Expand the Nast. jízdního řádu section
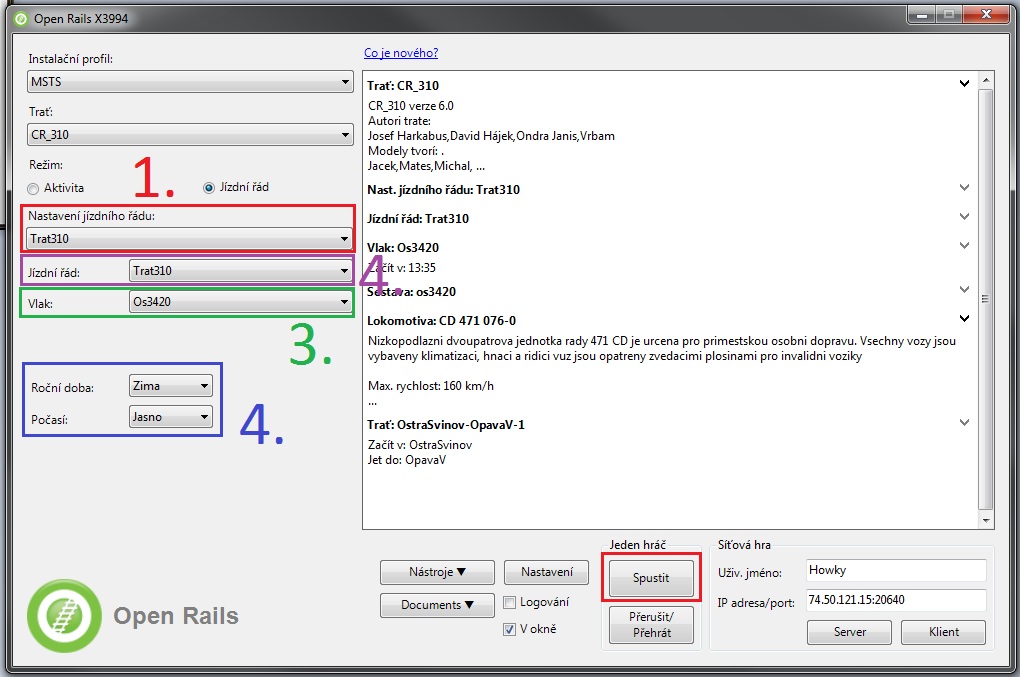The height and width of the screenshot is (677, 1020). (964, 188)
